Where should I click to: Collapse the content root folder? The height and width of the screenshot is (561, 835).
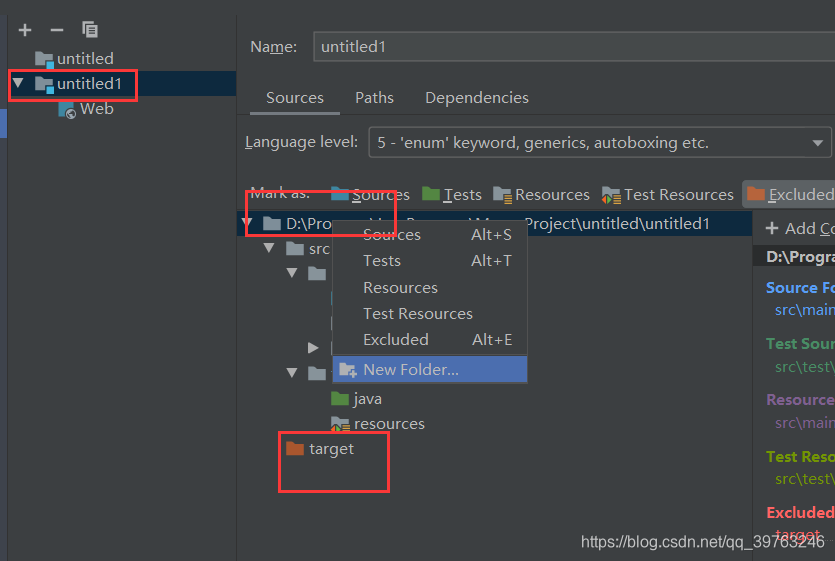(x=248, y=223)
